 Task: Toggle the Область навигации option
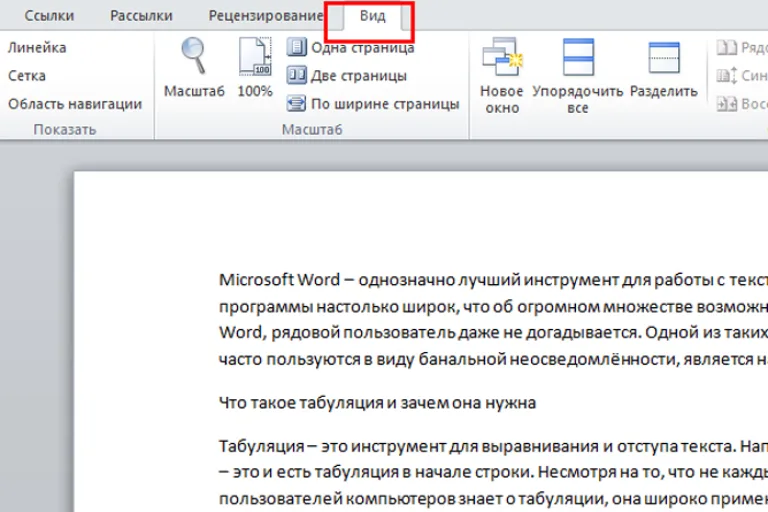75,104
